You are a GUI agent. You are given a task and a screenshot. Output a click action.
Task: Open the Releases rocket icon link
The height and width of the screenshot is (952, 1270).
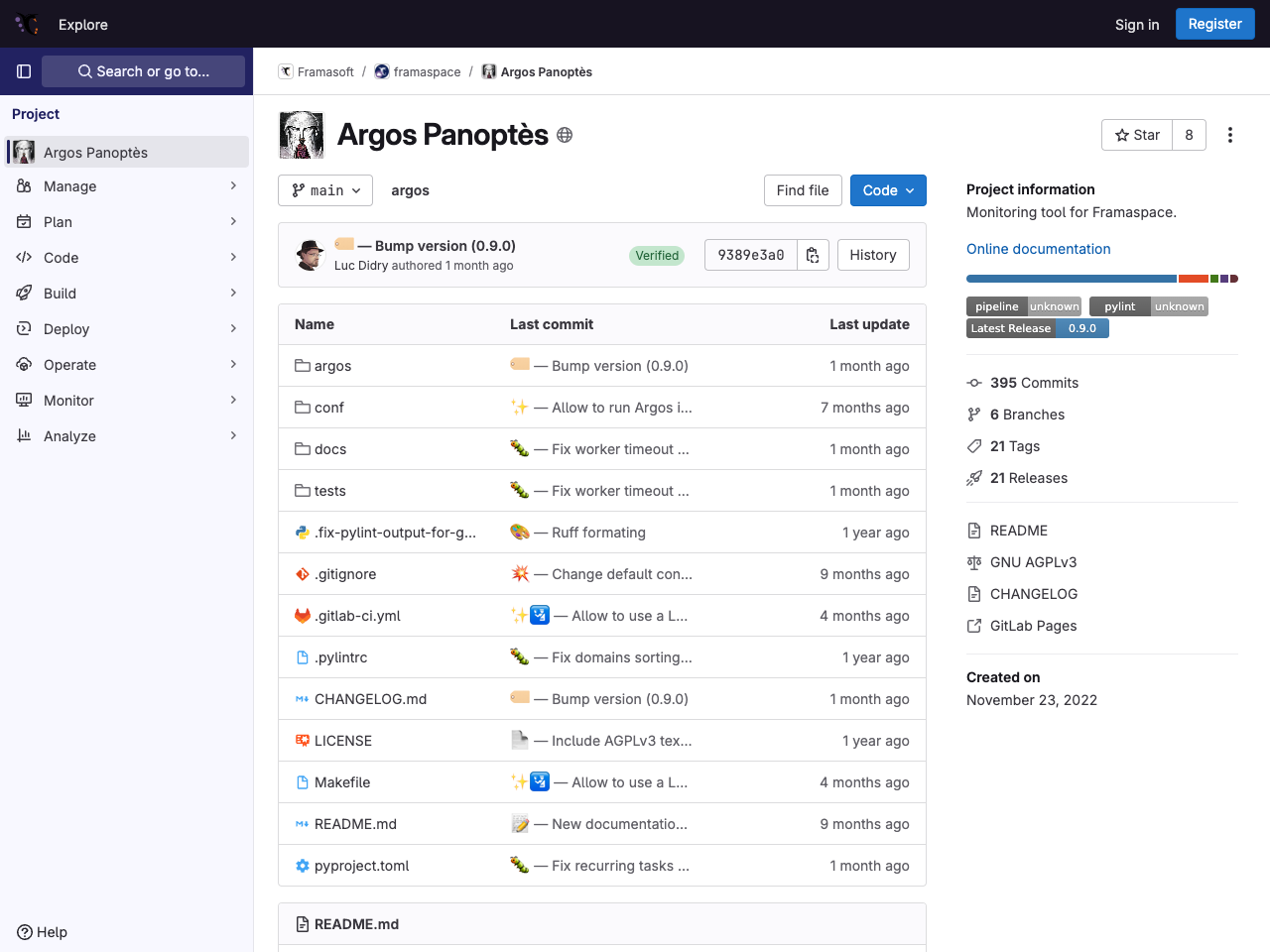[974, 478]
